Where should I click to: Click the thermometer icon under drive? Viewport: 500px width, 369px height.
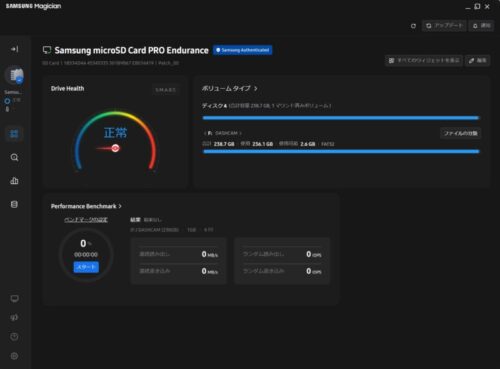coord(7,109)
